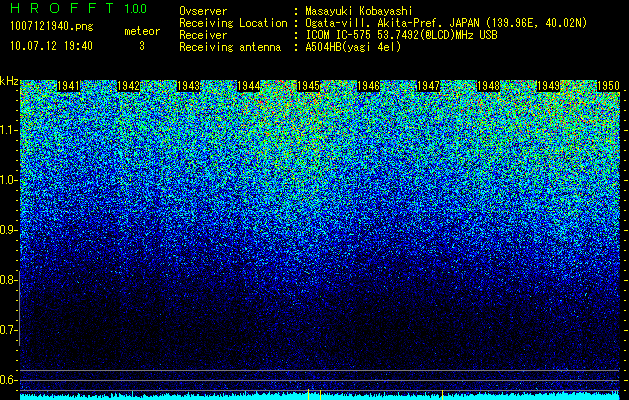Select the 1948 time marker
This screenshot has height=400, width=629.
pos(488,86)
